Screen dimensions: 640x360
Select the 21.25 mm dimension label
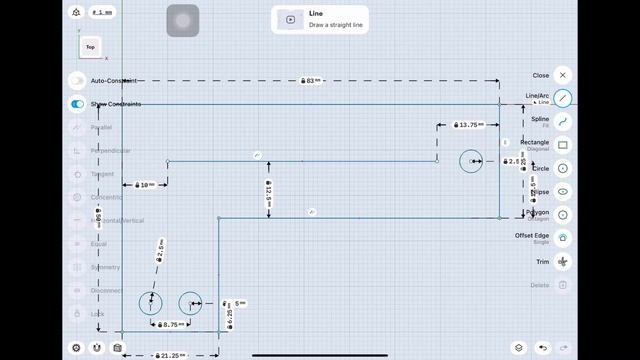[170, 356]
